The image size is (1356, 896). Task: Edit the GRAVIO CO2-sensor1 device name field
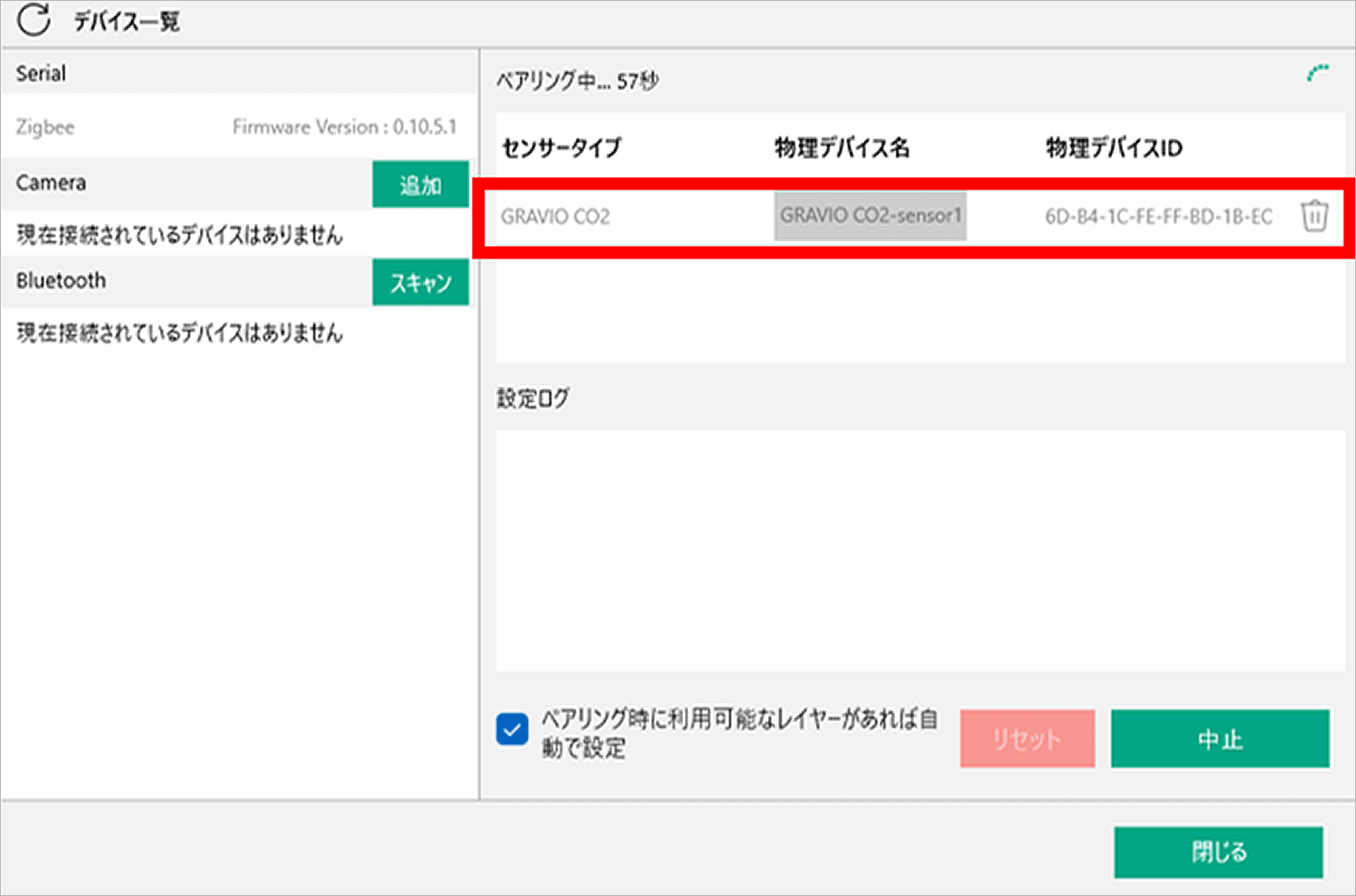point(871,216)
